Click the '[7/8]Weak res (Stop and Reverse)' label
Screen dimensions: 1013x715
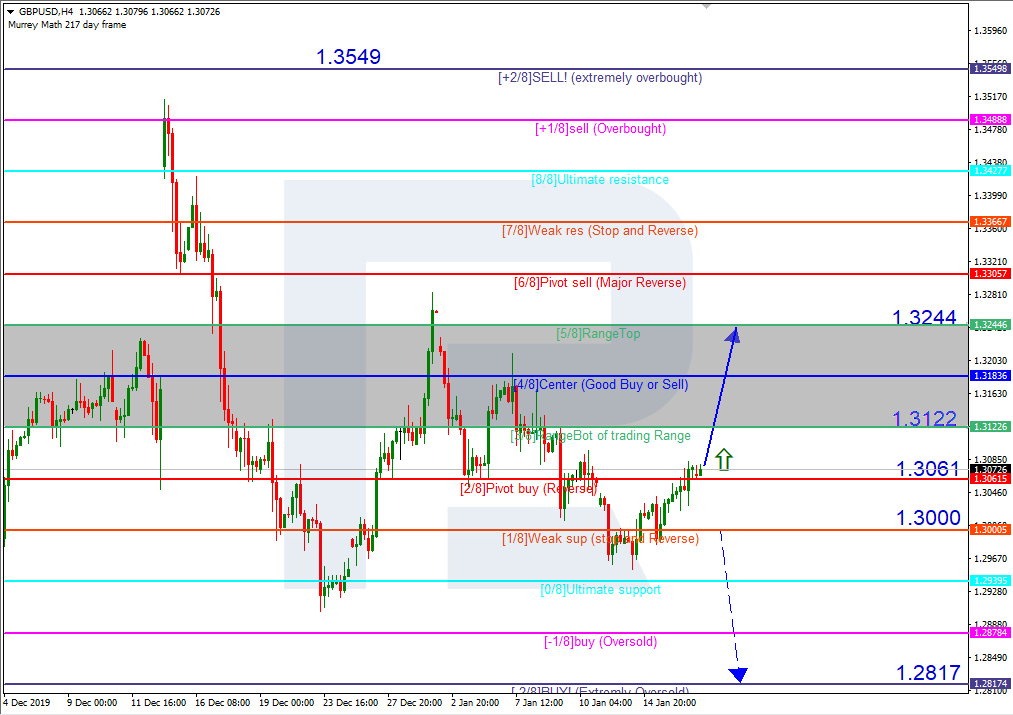(600, 231)
